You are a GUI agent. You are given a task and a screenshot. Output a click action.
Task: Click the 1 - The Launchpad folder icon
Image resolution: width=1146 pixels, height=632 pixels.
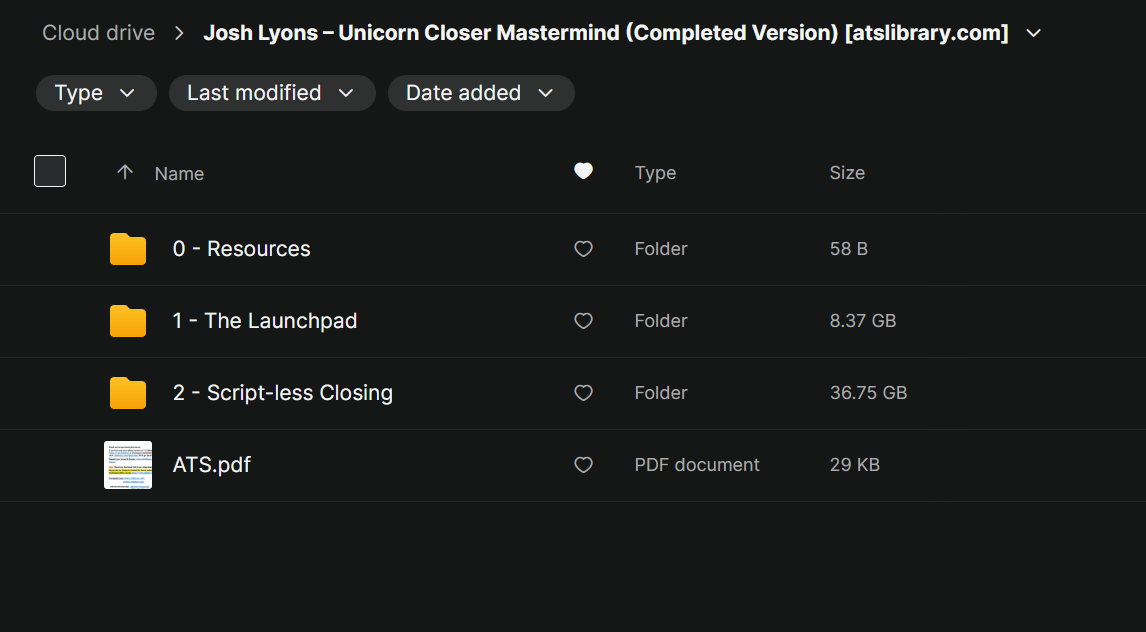pyautogui.click(x=128, y=321)
